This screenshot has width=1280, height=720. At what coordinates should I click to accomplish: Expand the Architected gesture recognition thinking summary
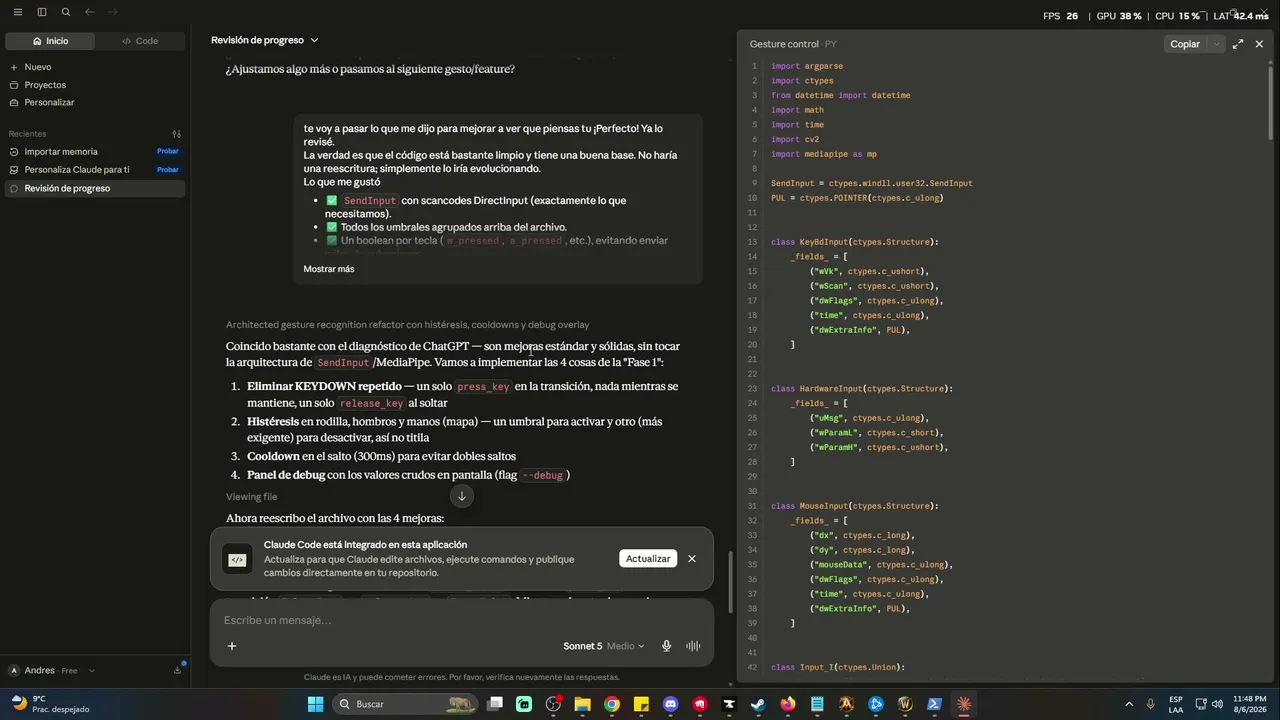coord(407,325)
